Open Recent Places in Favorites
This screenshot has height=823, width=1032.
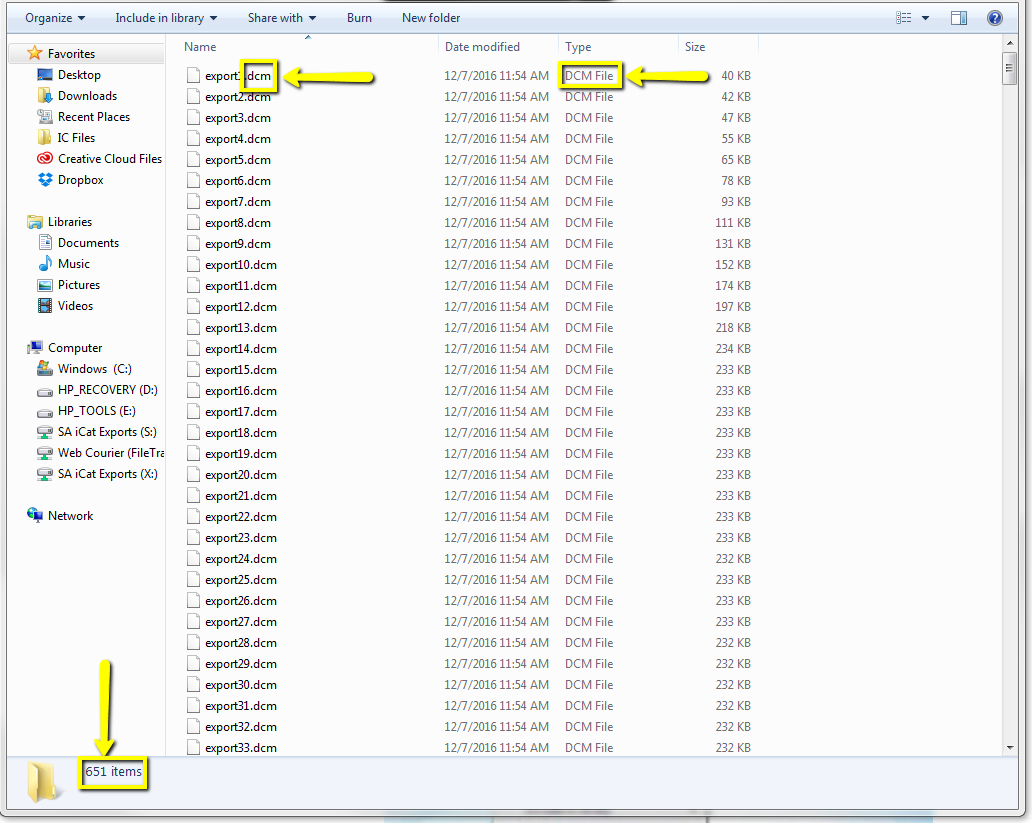(x=84, y=117)
